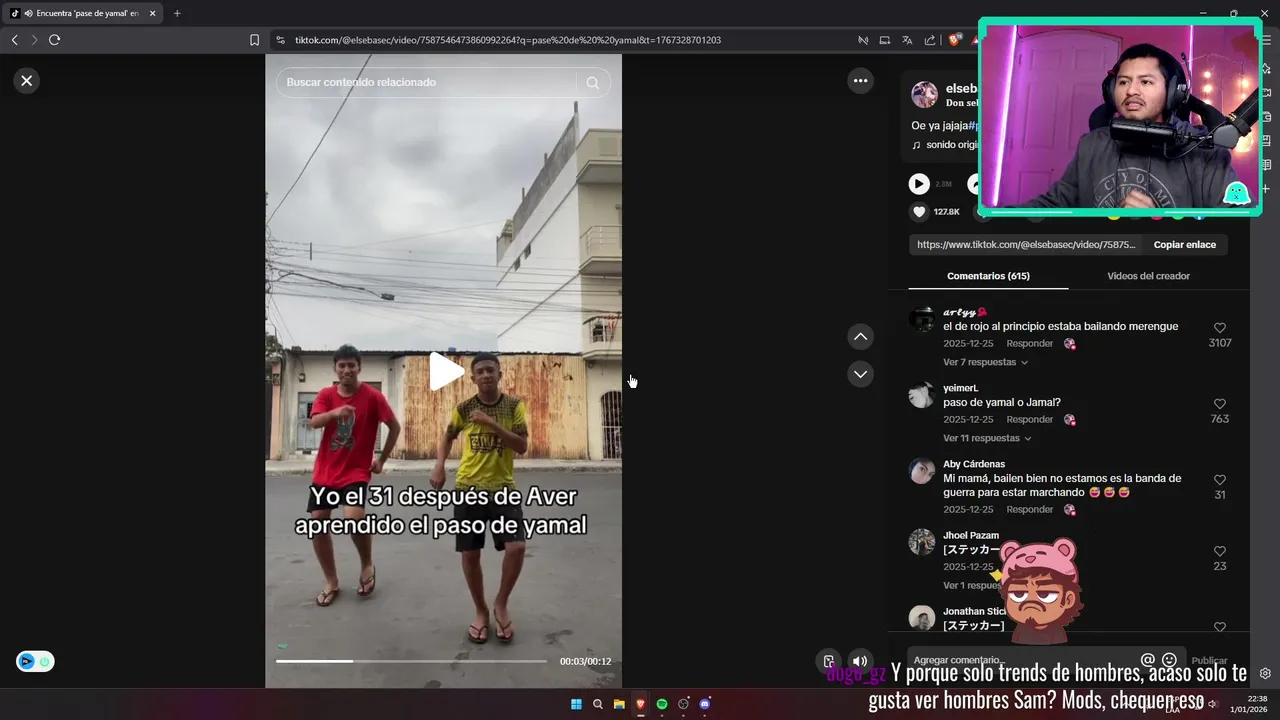
Task: Like Aby Cárdenas's comment heart
Action: pos(1220,480)
